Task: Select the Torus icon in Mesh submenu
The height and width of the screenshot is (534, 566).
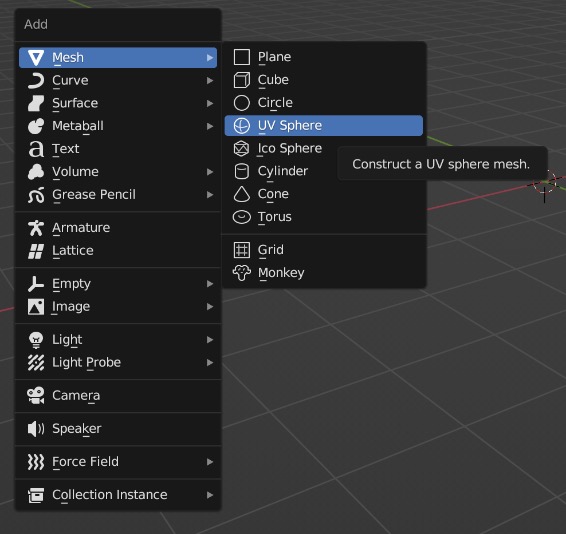Action: click(x=241, y=217)
